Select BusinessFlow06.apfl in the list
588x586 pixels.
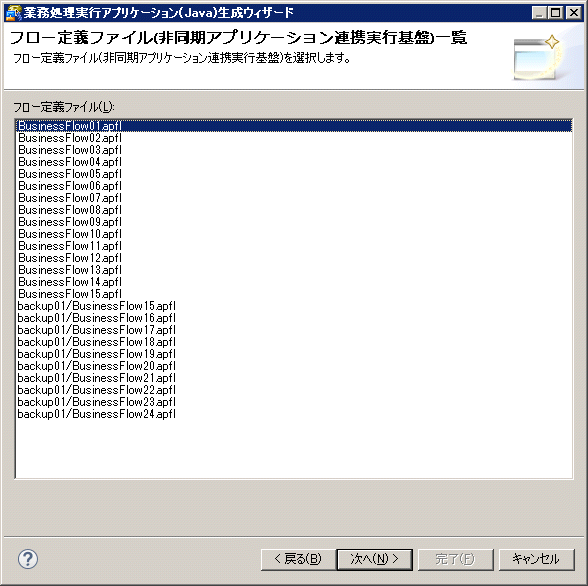tap(294, 186)
